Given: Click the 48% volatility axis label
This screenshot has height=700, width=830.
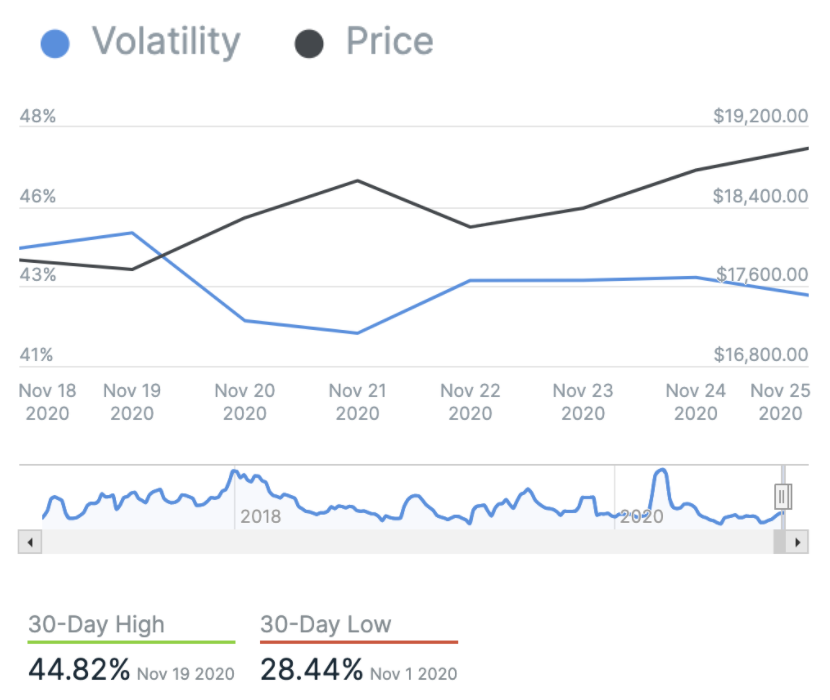Looking at the screenshot, I should [38, 116].
